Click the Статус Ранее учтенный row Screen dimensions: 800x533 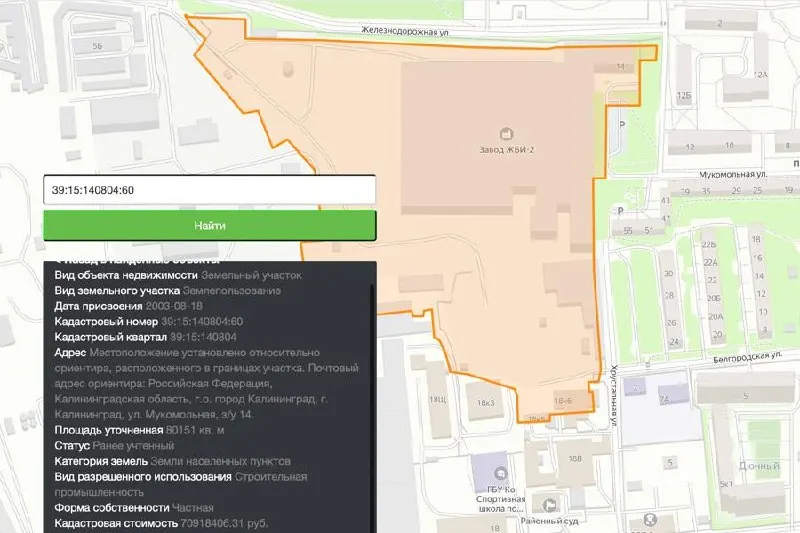point(114,445)
